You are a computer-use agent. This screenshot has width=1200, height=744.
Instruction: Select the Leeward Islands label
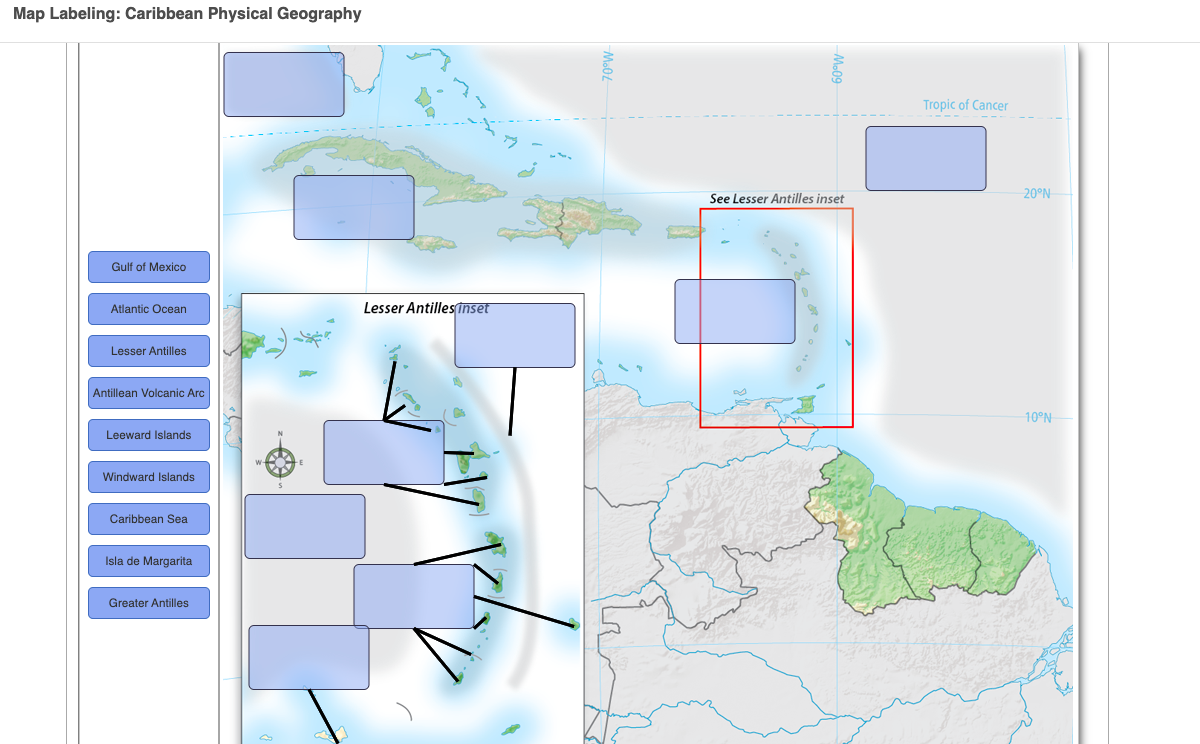pyautogui.click(x=148, y=435)
